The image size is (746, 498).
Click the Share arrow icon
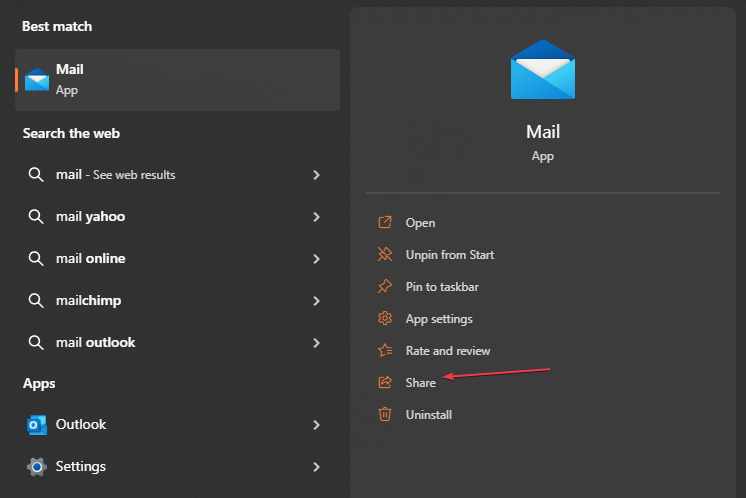click(x=384, y=383)
